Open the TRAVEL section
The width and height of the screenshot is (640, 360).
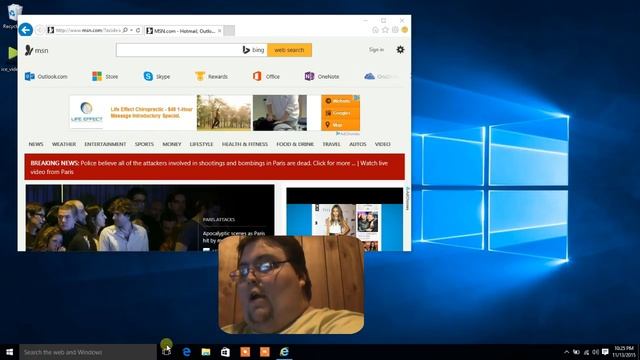point(331,144)
